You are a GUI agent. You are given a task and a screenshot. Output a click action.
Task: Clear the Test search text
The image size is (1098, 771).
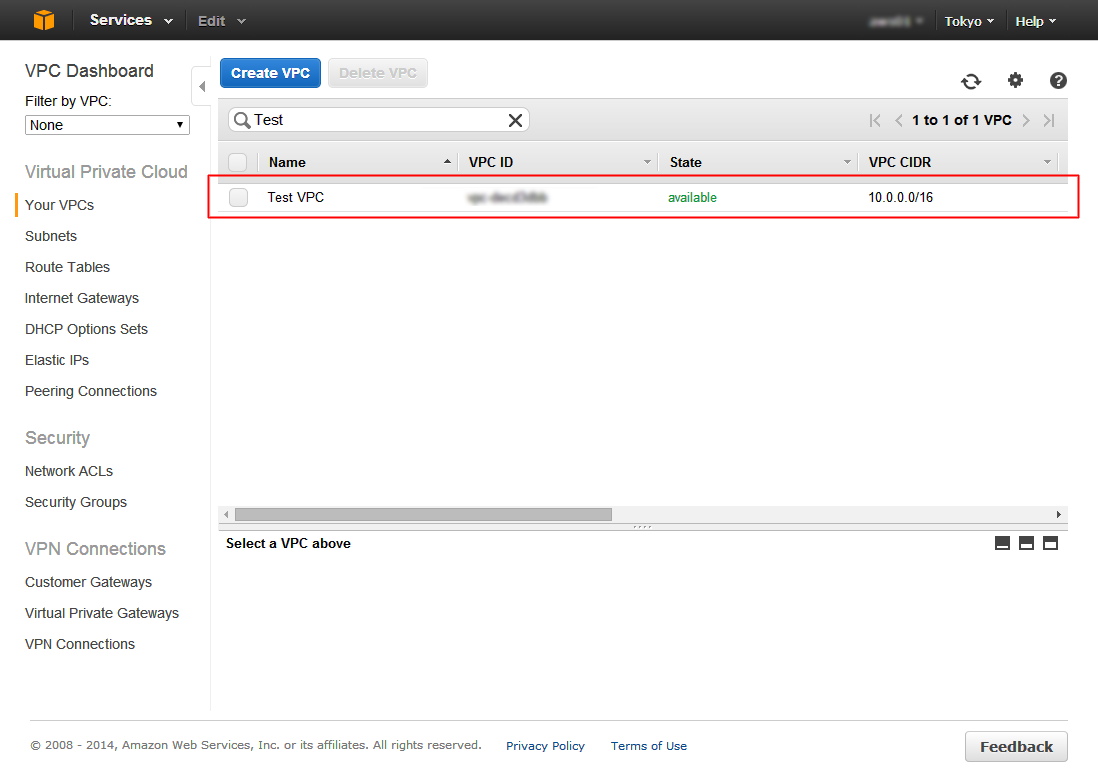pos(515,120)
